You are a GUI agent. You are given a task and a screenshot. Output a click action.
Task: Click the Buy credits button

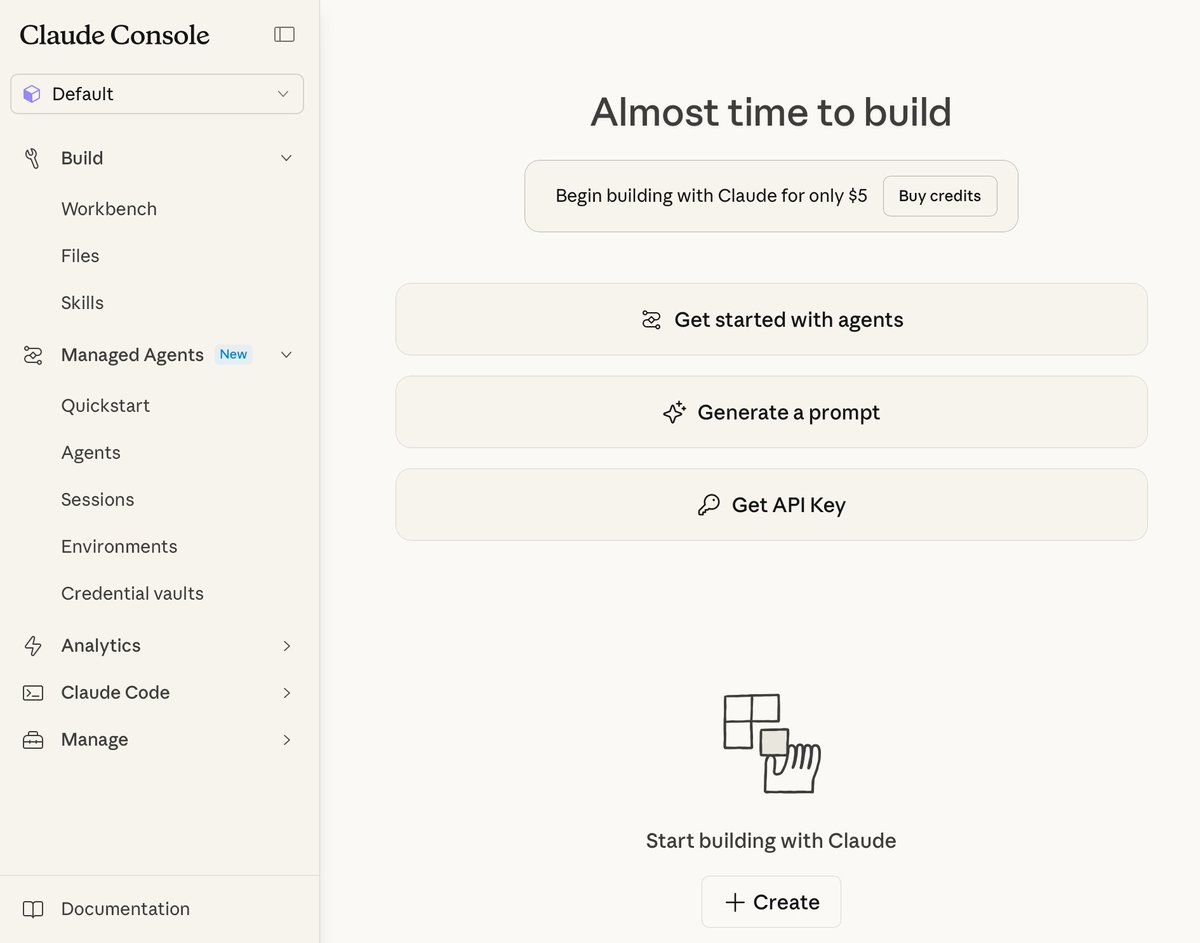point(940,196)
